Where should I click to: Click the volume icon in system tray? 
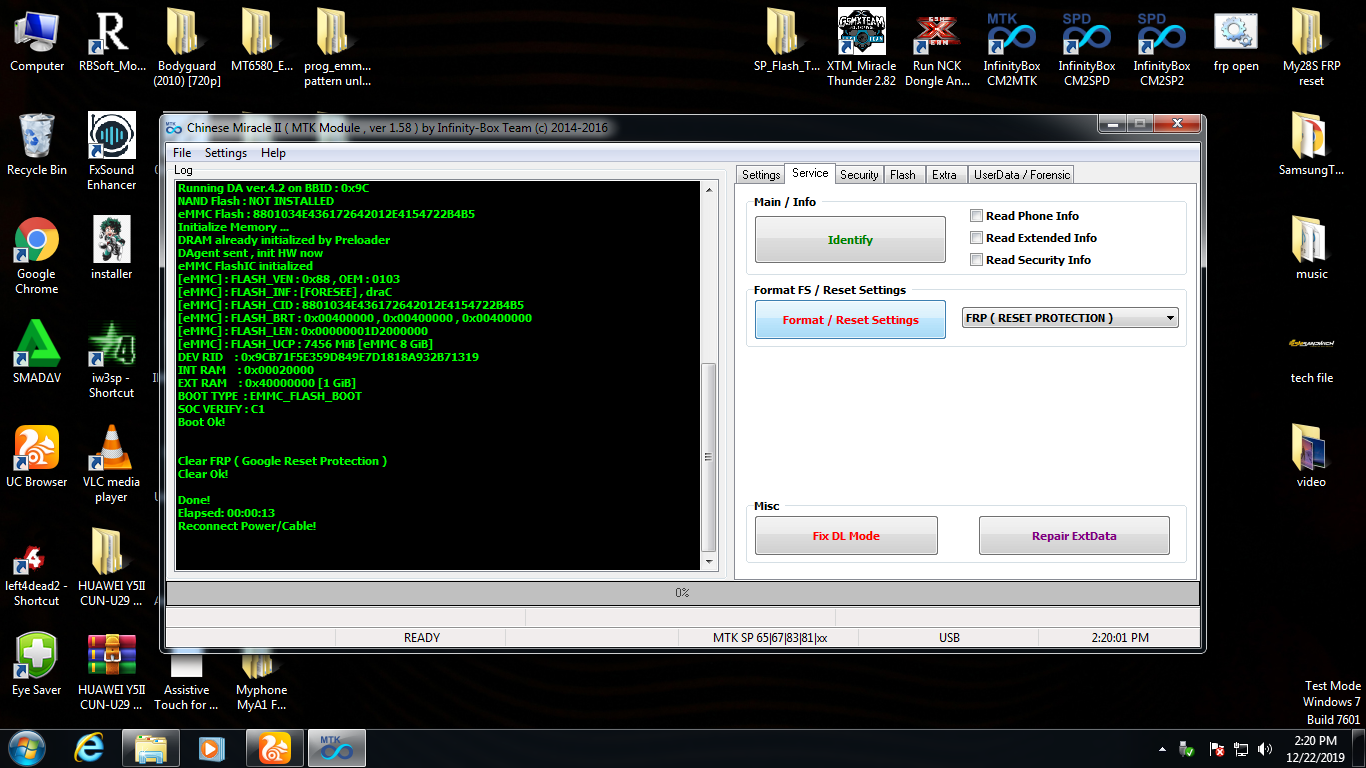pyautogui.click(x=1265, y=748)
